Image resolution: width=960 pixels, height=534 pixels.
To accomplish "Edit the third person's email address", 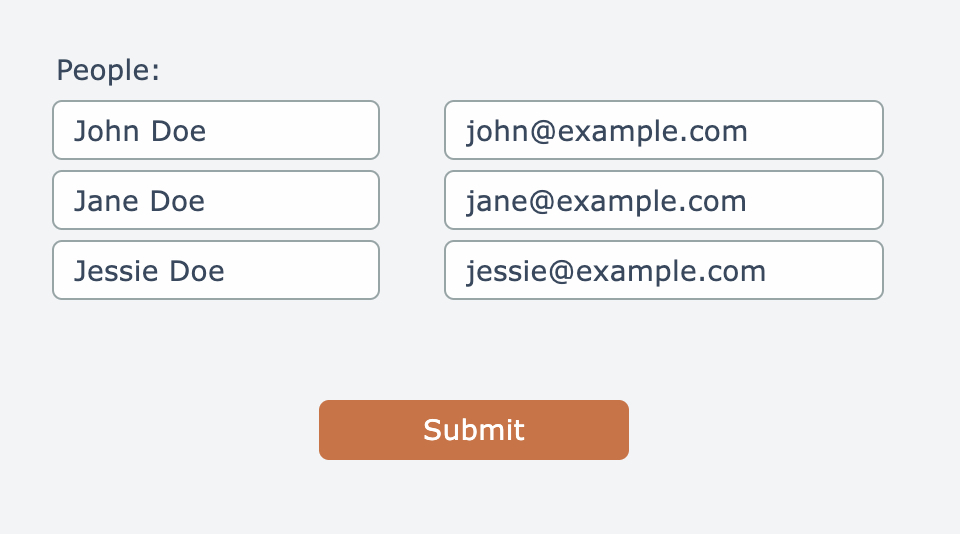I will tap(663, 270).
